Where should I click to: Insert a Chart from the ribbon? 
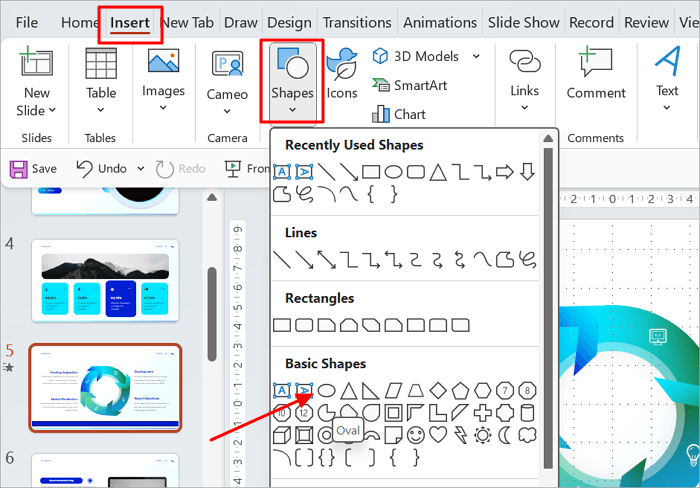[399, 114]
